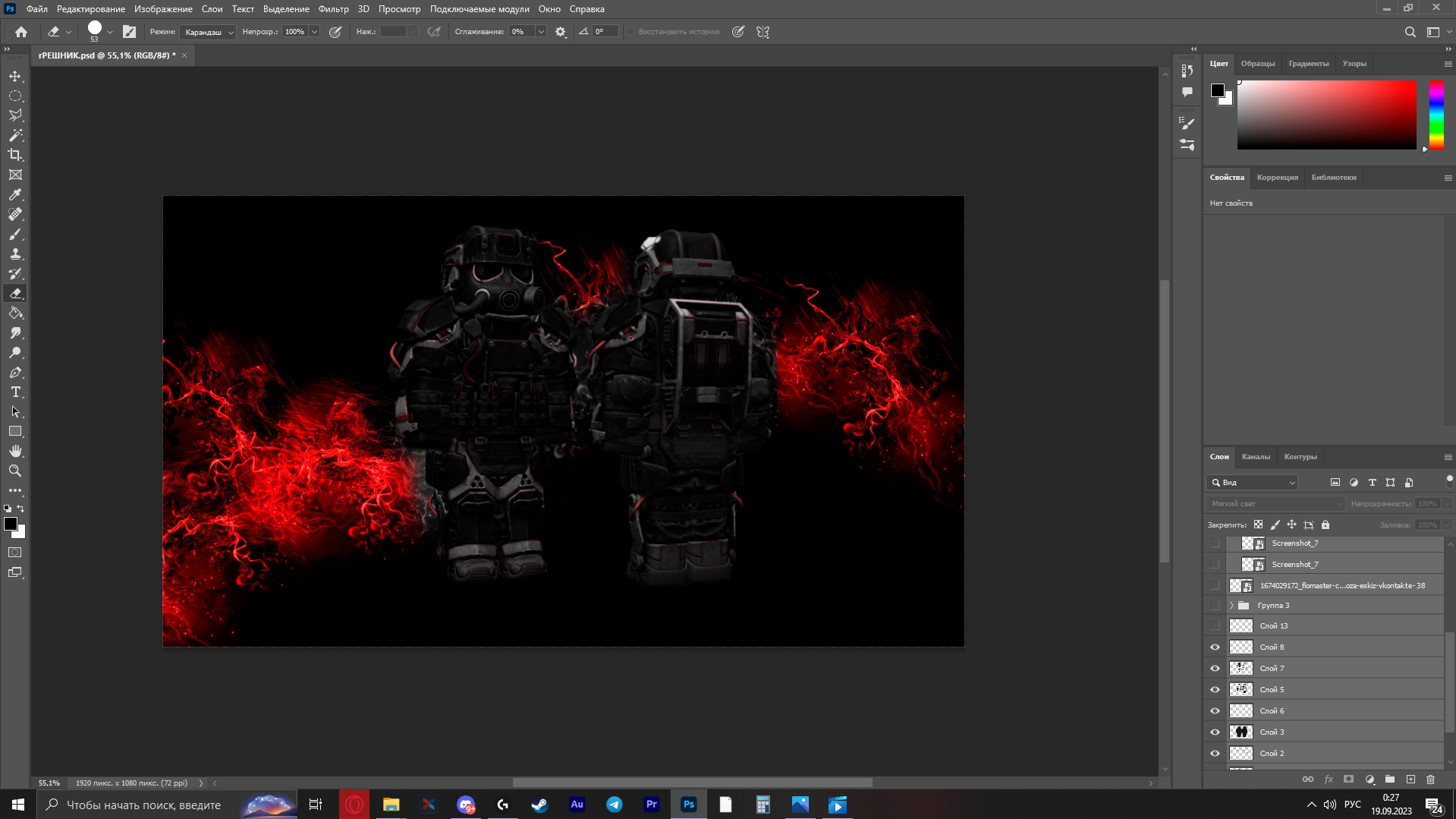Hide layer Слой 7
1456x819 pixels.
1215,669
